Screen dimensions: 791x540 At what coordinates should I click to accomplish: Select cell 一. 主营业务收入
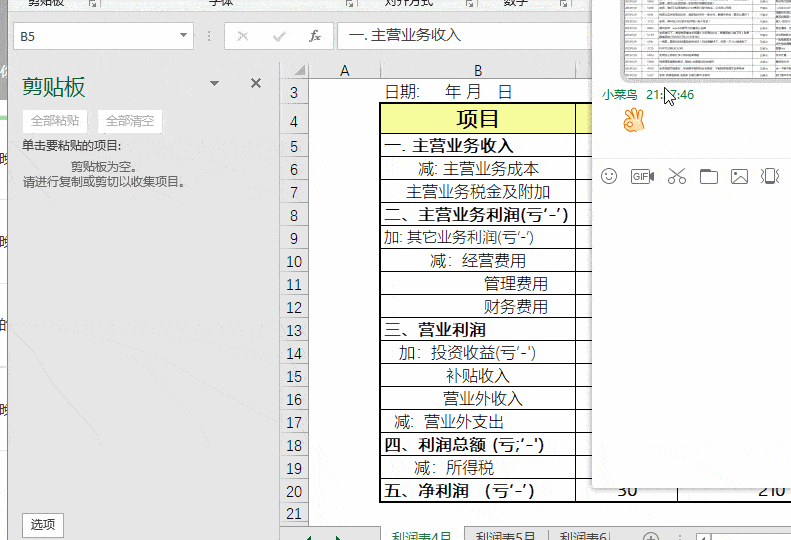pos(478,146)
